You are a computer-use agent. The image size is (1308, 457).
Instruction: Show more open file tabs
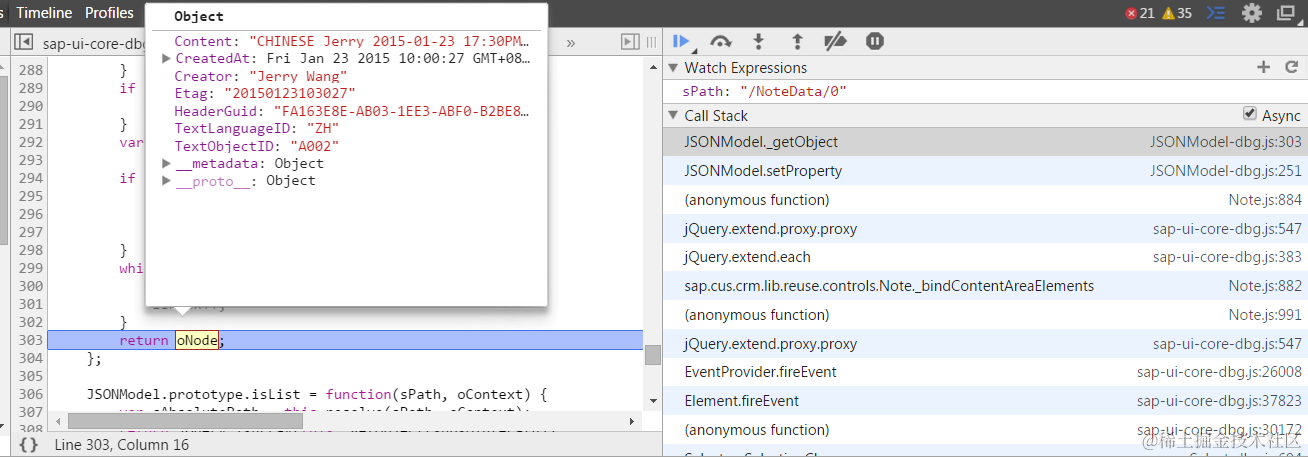[571, 43]
